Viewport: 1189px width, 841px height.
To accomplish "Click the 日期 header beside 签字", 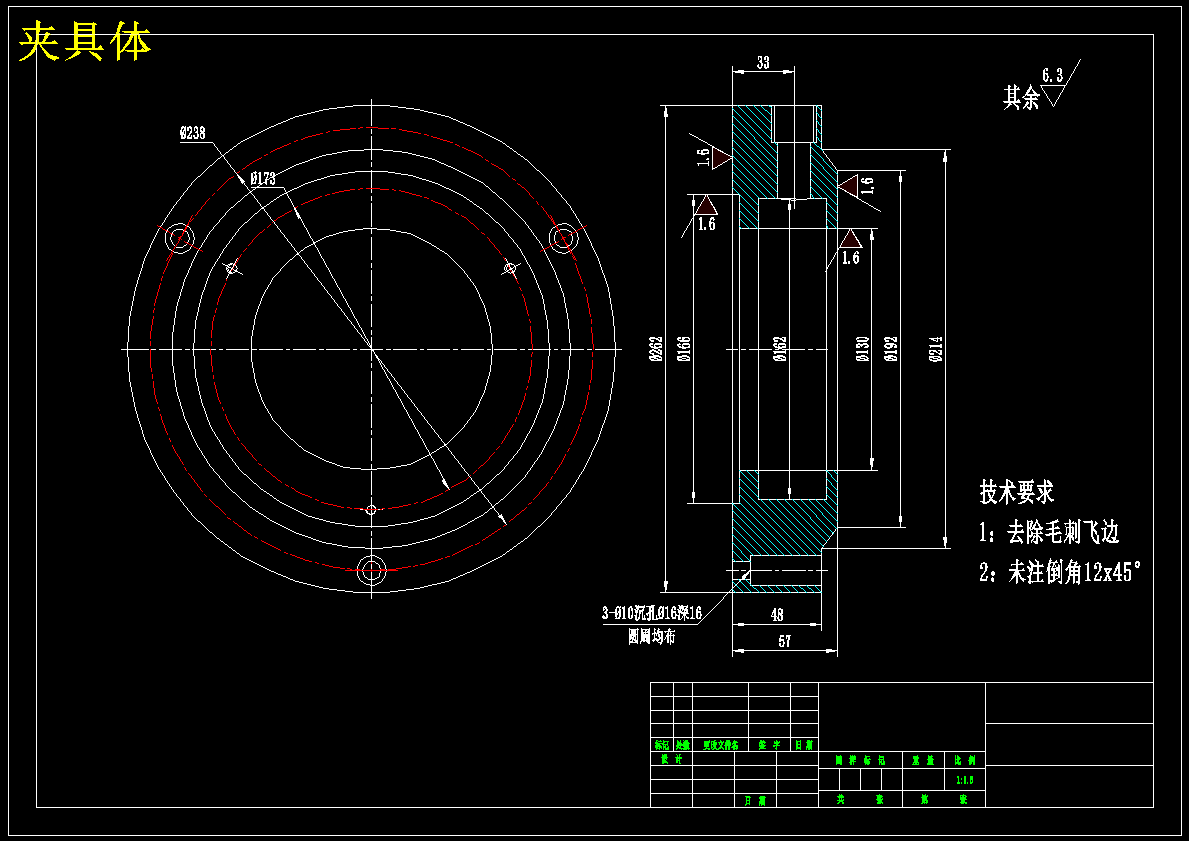I will tap(805, 745).
